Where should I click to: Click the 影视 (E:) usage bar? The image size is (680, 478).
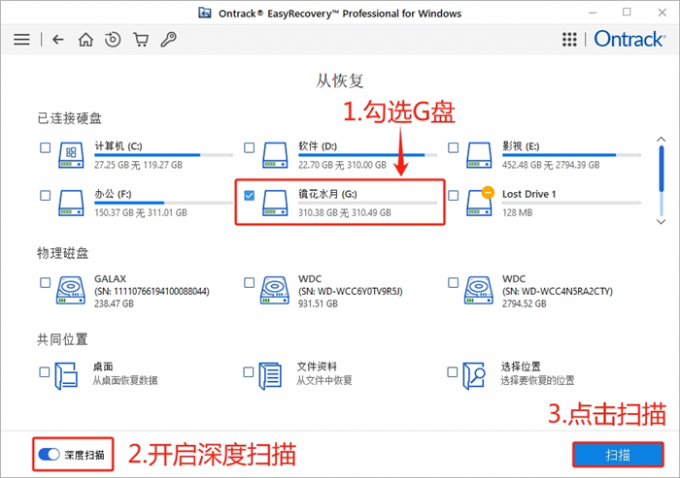click(x=571, y=155)
